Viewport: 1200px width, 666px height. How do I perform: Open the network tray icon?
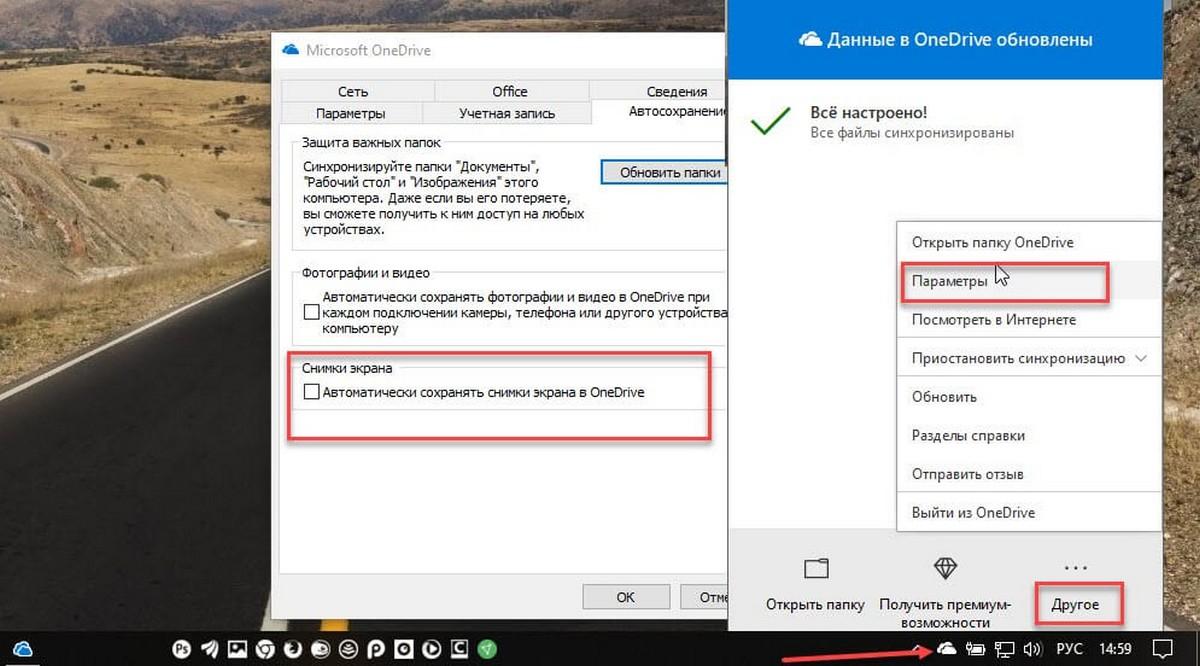[1006, 649]
